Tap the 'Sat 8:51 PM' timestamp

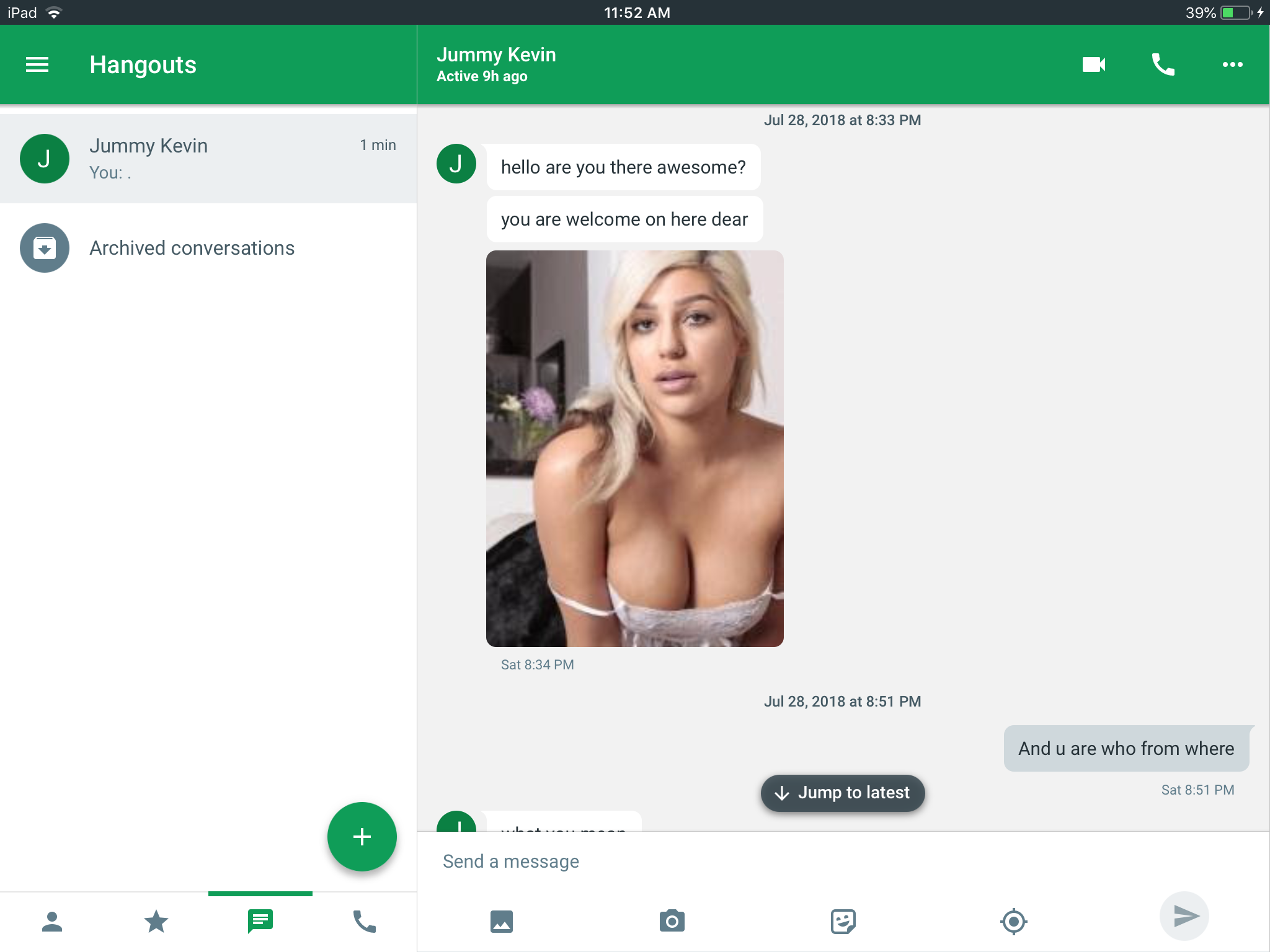[x=1198, y=790]
